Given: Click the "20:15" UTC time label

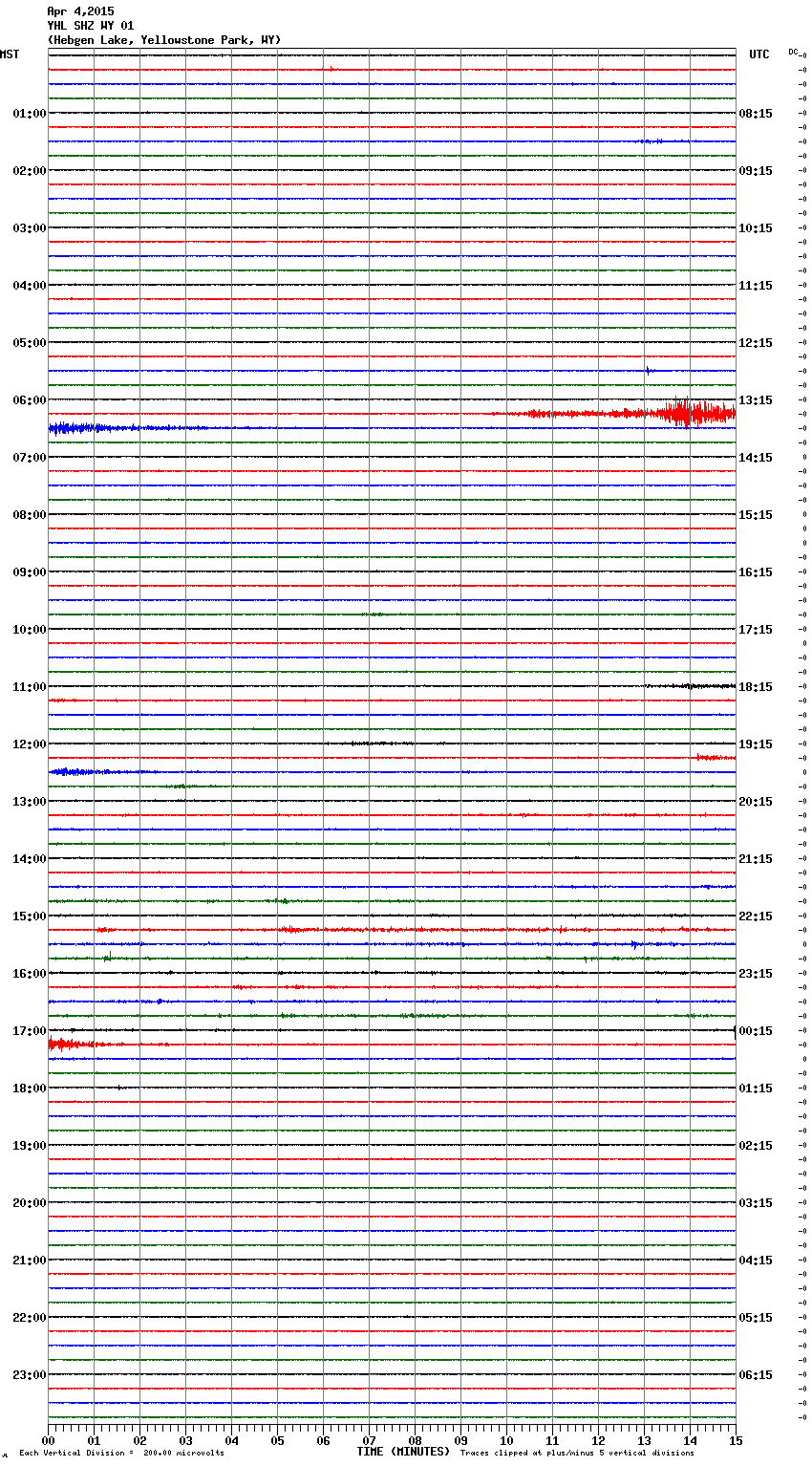Looking at the screenshot, I should [x=756, y=802].
